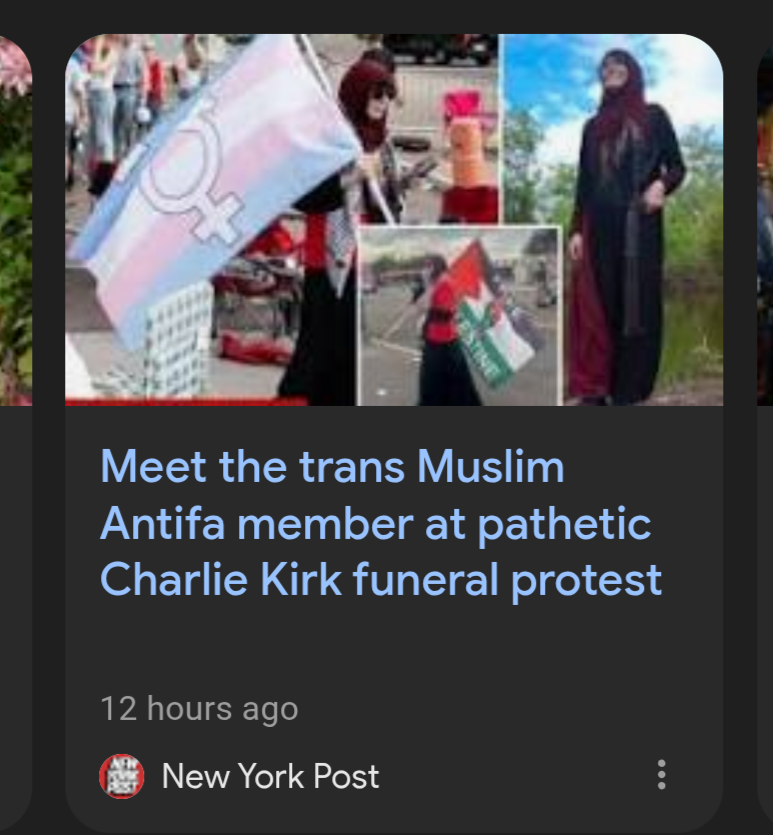The height and width of the screenshot is (835, 773).
Task: Click the '12 hours ago' timestamp
Action: click(x=199, y=709)
